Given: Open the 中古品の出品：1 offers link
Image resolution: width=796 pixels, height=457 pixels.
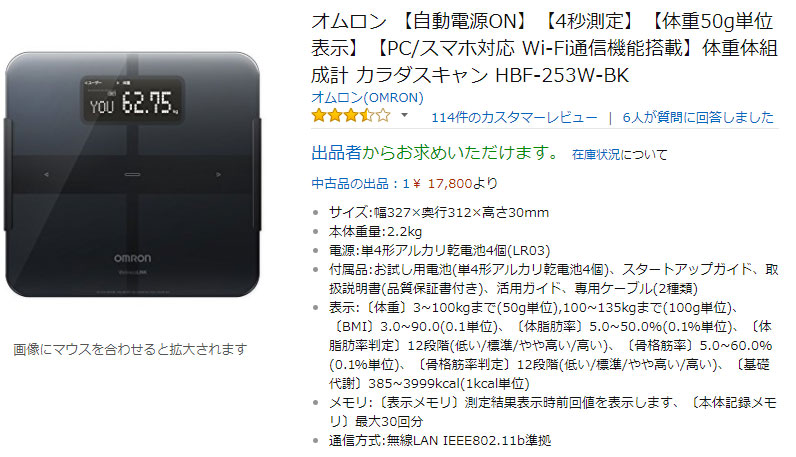Looking at the screenshot, I should tap(360, 183).
